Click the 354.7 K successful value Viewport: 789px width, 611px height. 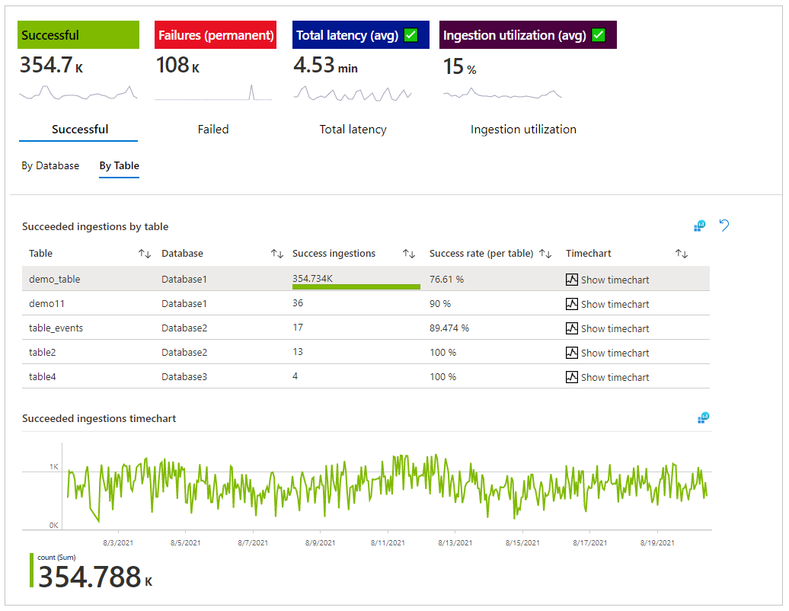(51, 65)
